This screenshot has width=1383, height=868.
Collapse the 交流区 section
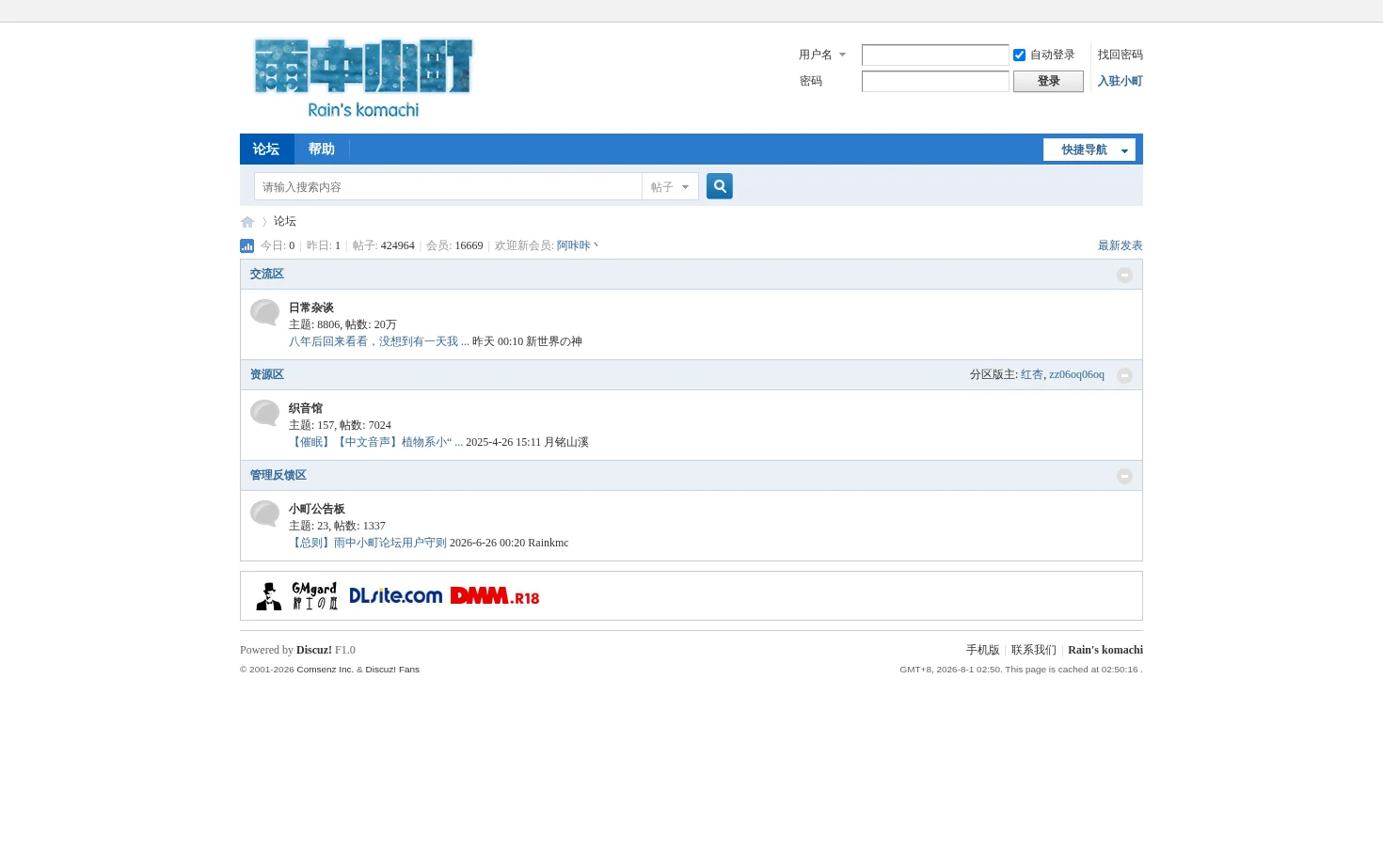tap(1124, 275)
